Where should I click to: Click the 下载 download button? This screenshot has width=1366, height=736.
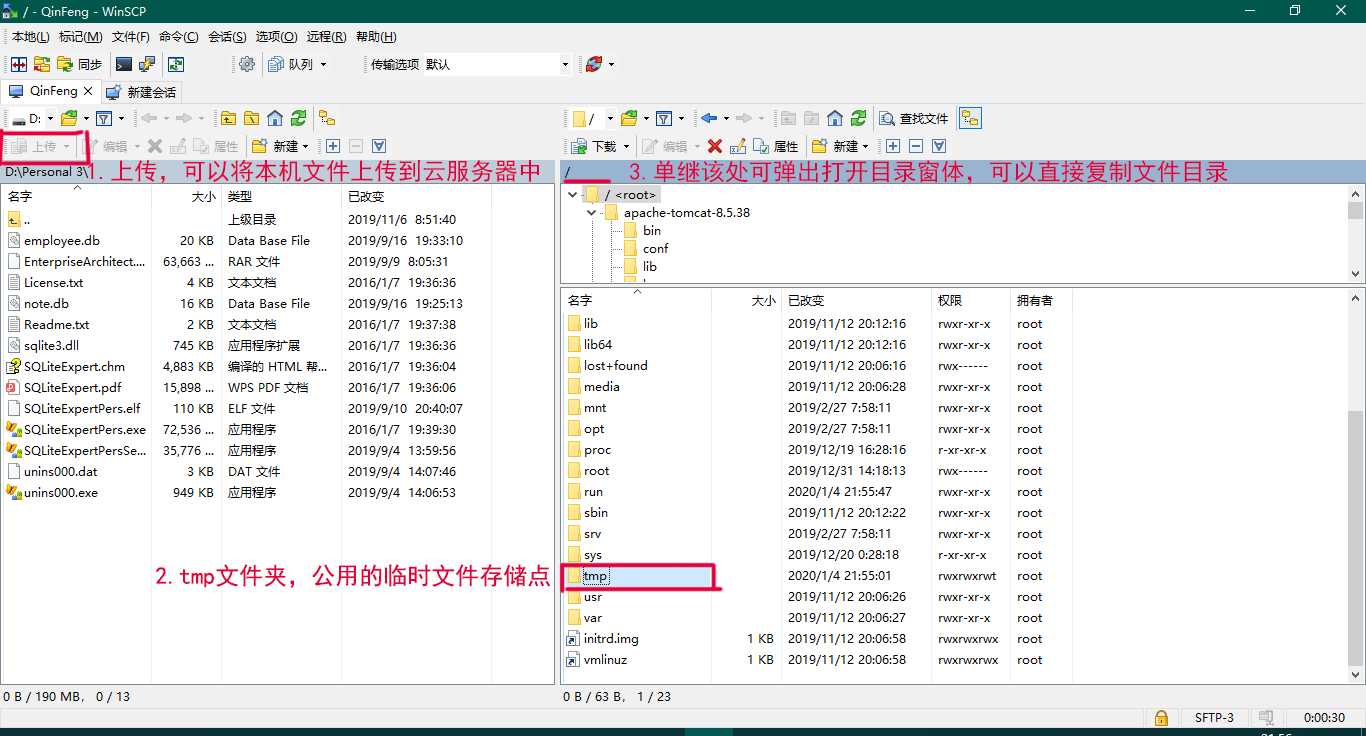[594, 146]
